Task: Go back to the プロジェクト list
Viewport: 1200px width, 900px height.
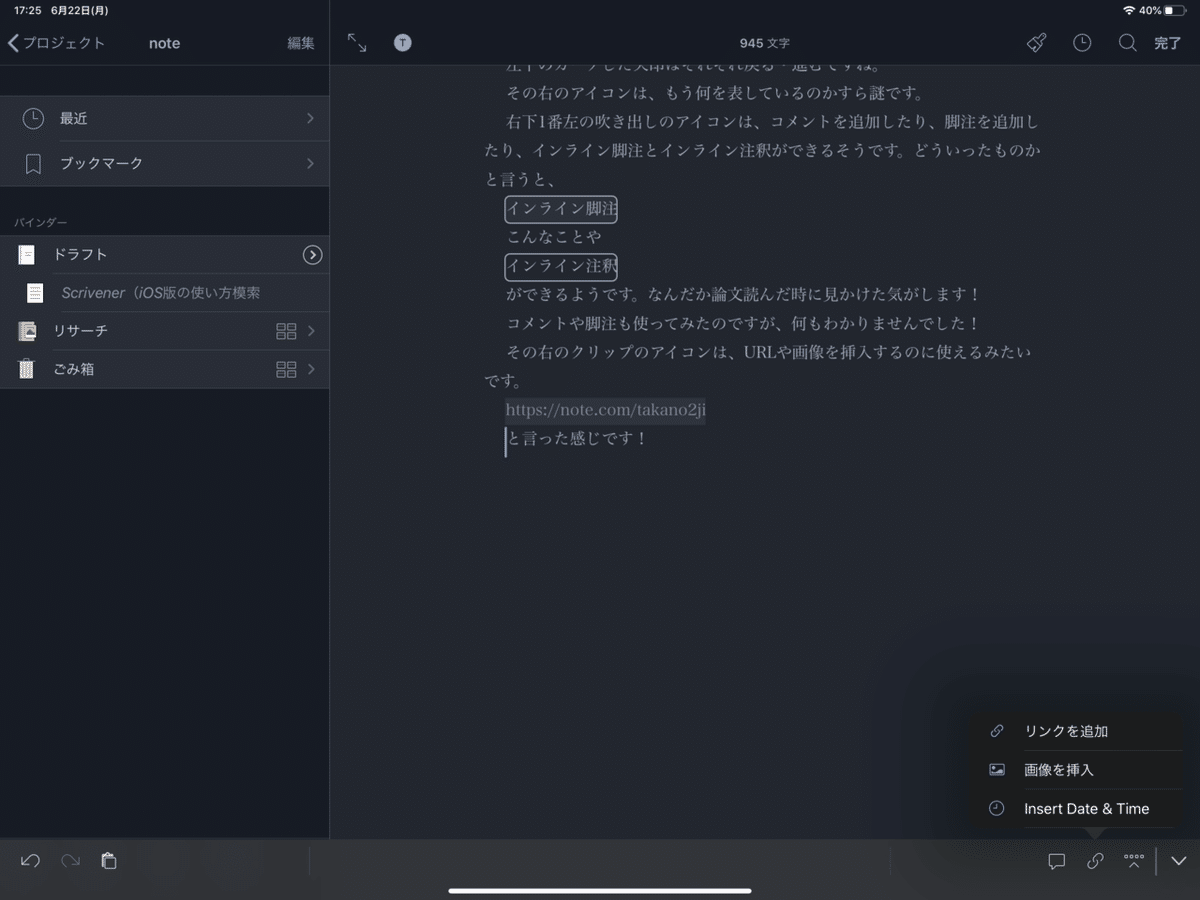Action: click(56, 43)
